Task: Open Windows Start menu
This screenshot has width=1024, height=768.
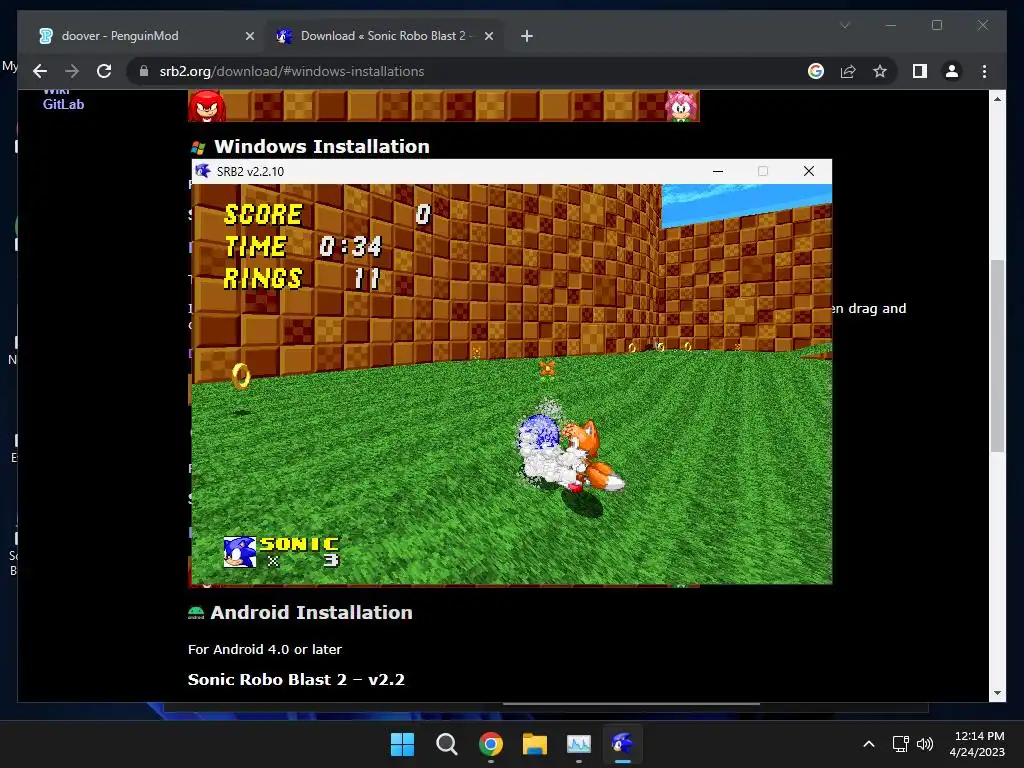Action: pyautogui.click(x=402, y=744)
